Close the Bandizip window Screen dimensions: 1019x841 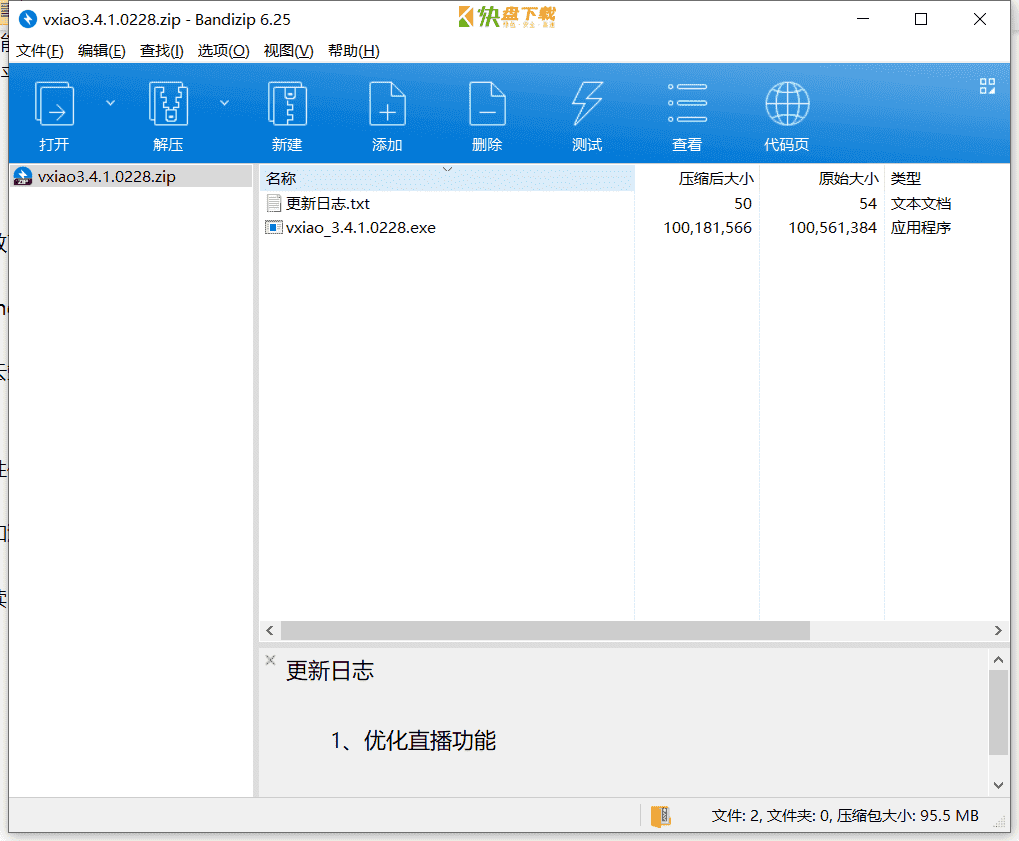(x=980, y=19)
